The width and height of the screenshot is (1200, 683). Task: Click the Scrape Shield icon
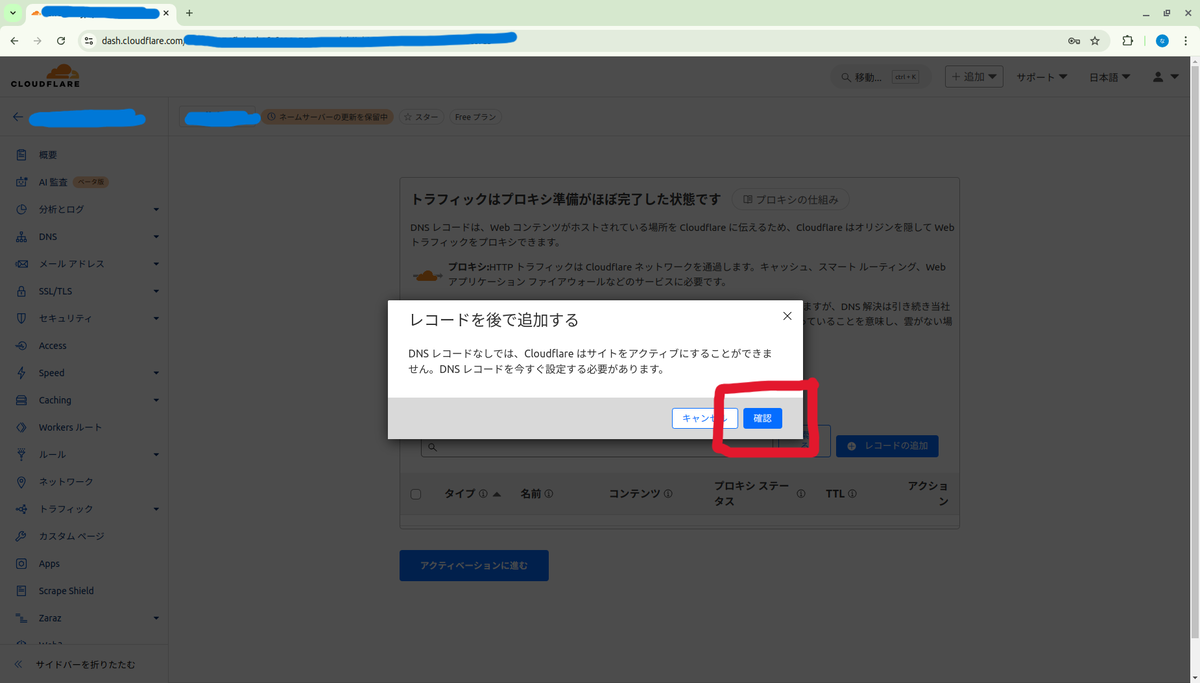(x=21, y=591)
